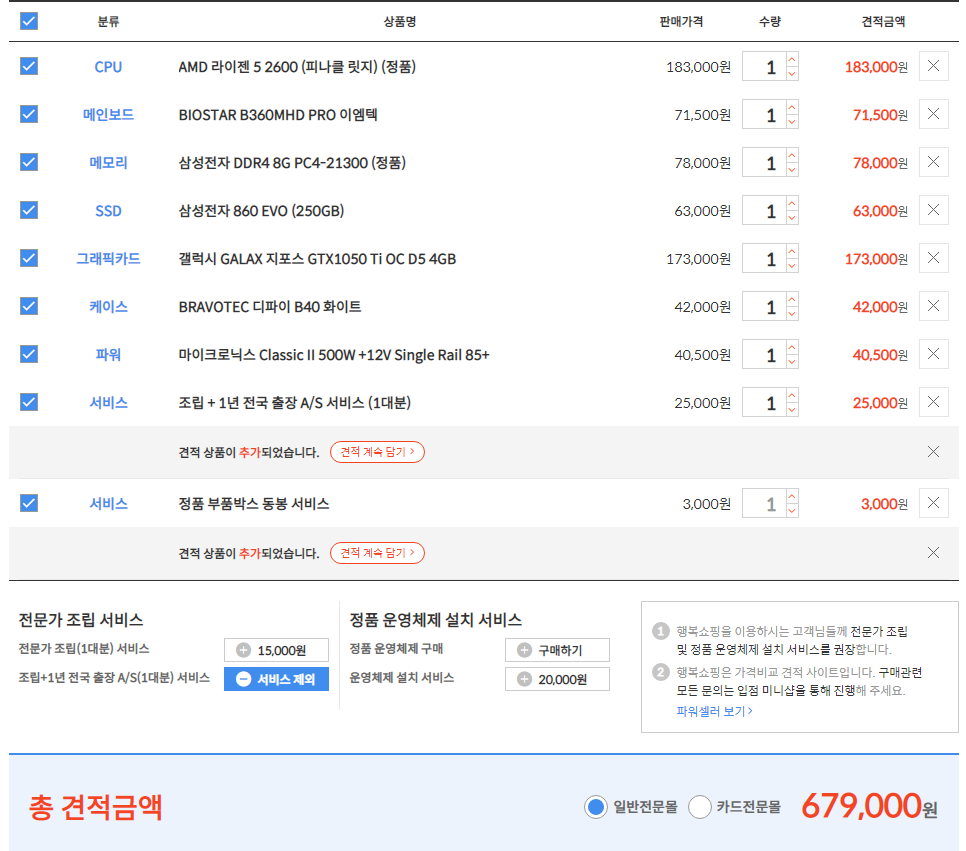Image resolution: width=966 pixels, height=851 pixels.
Task: Decrease CPU quantity with the down arrow
Action: pyautogui.click(x=792, y=73)
